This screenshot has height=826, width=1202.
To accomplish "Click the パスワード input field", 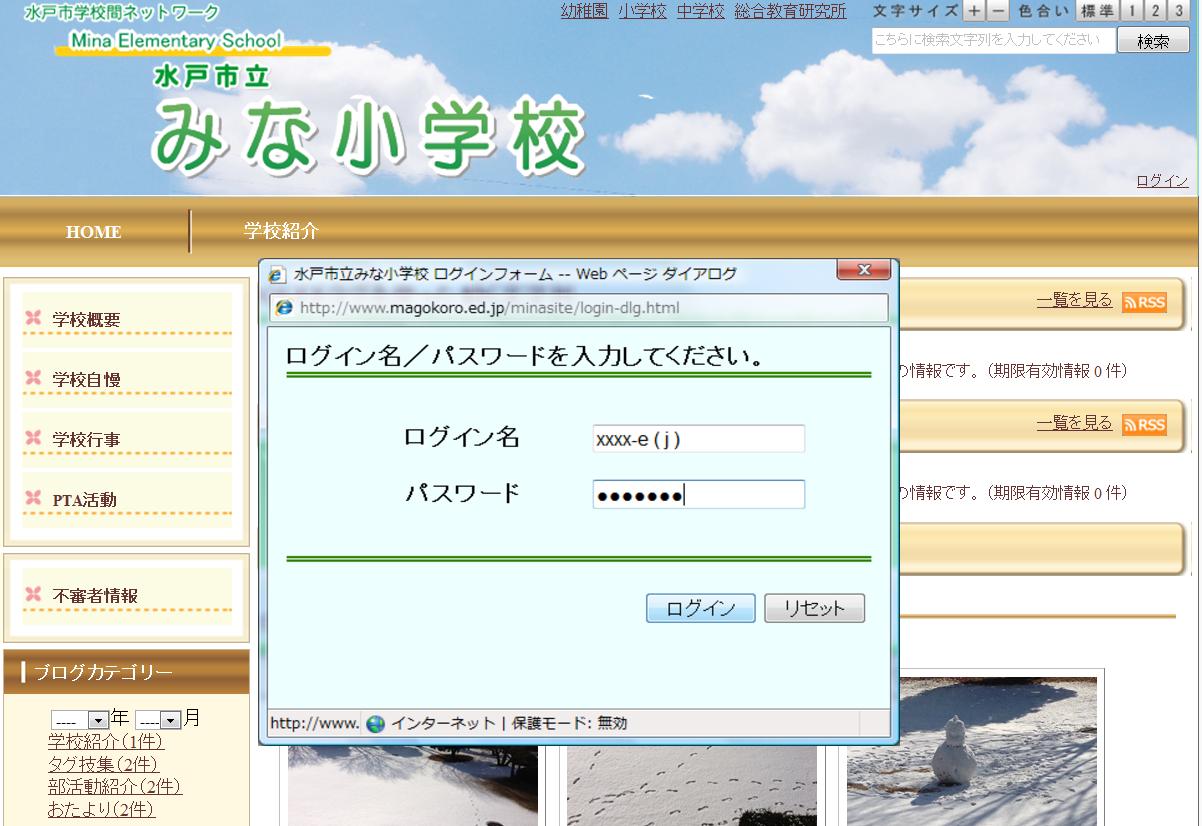I will 699,495.
